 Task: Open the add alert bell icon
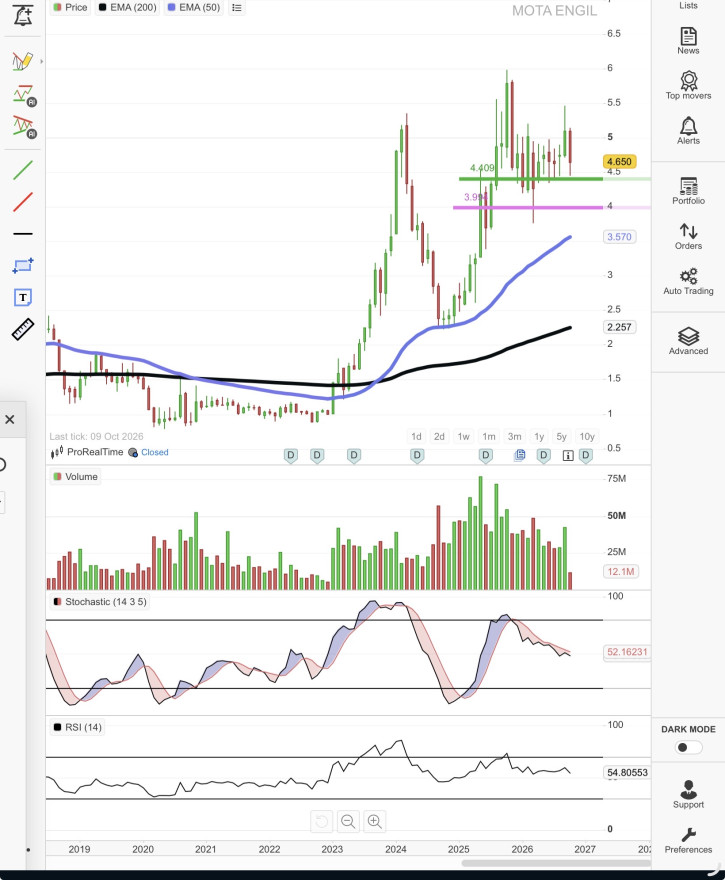[22, 15]
